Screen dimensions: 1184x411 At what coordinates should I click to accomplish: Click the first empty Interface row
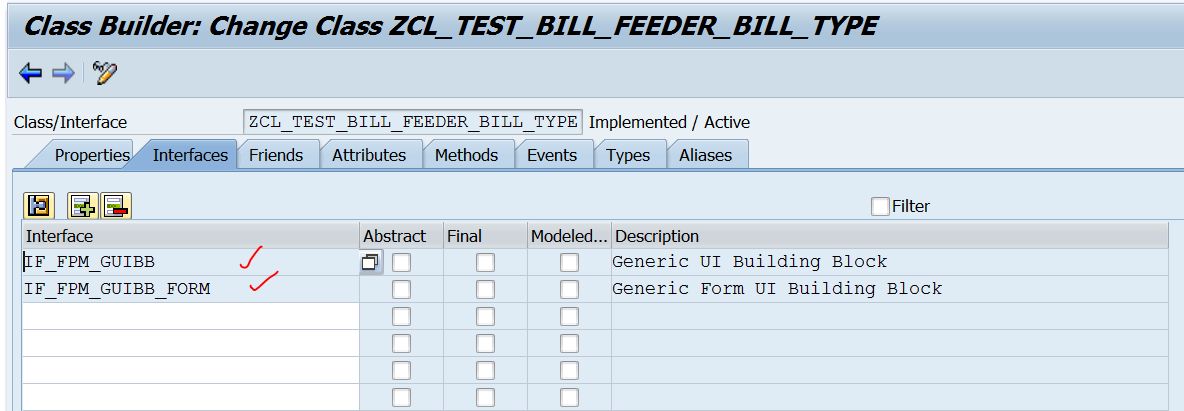pos(190,316)
